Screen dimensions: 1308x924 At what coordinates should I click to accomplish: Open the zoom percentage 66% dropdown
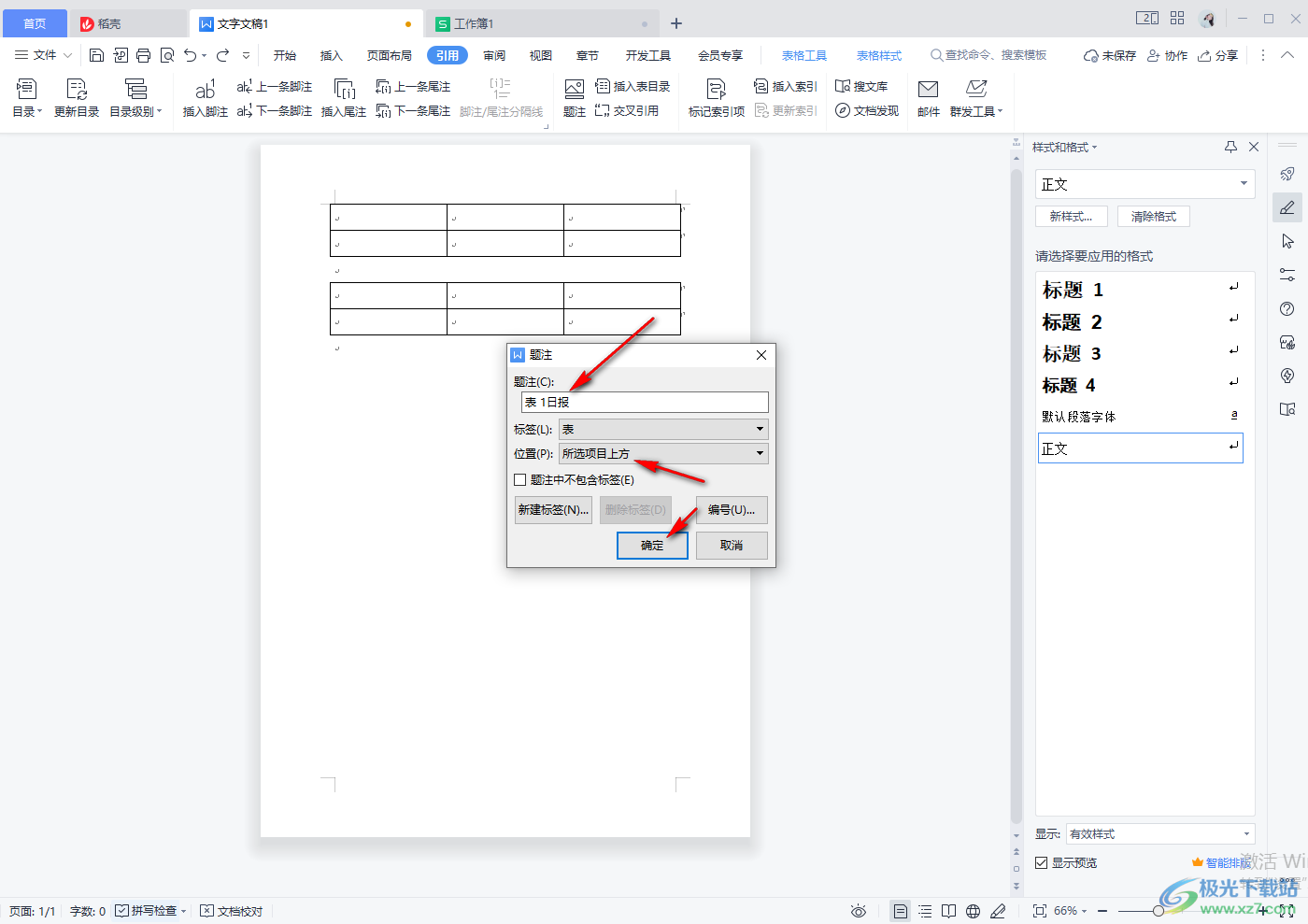tap(1071, 911)
